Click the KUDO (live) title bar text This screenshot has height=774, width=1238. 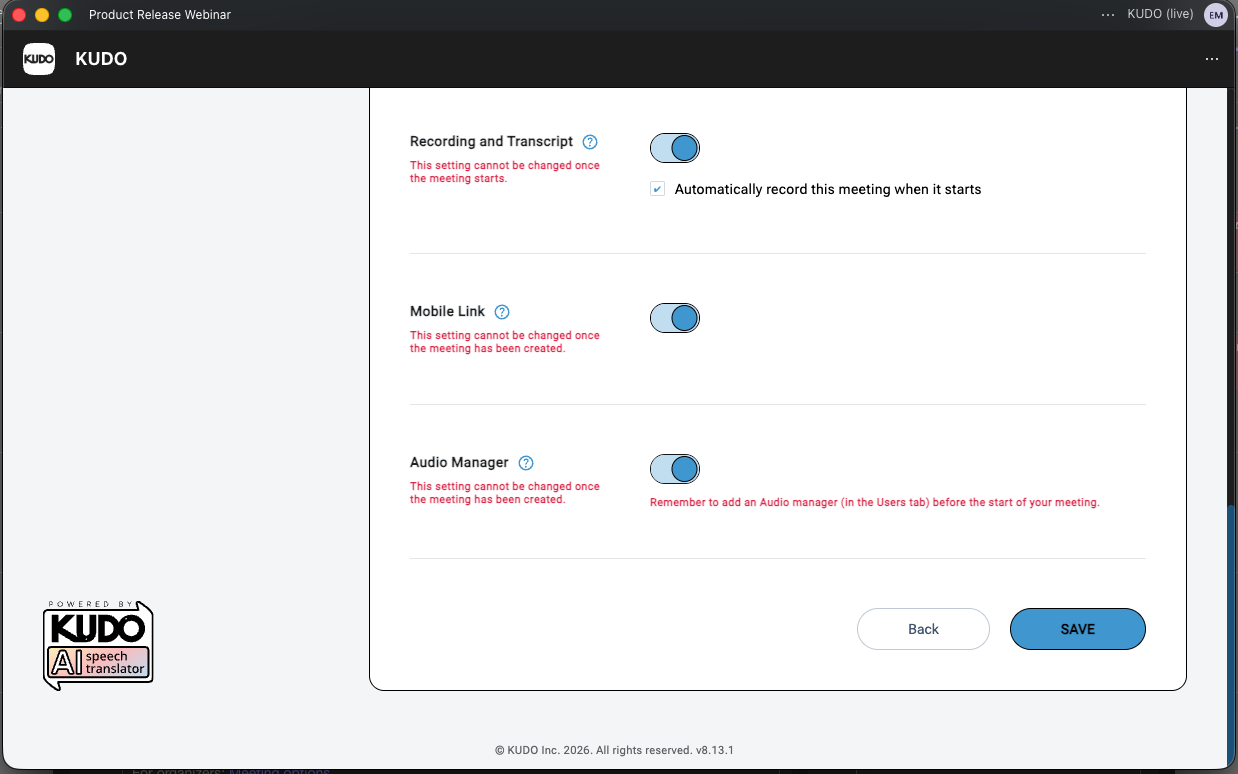pyautogui.click(x=1160, y=15)
